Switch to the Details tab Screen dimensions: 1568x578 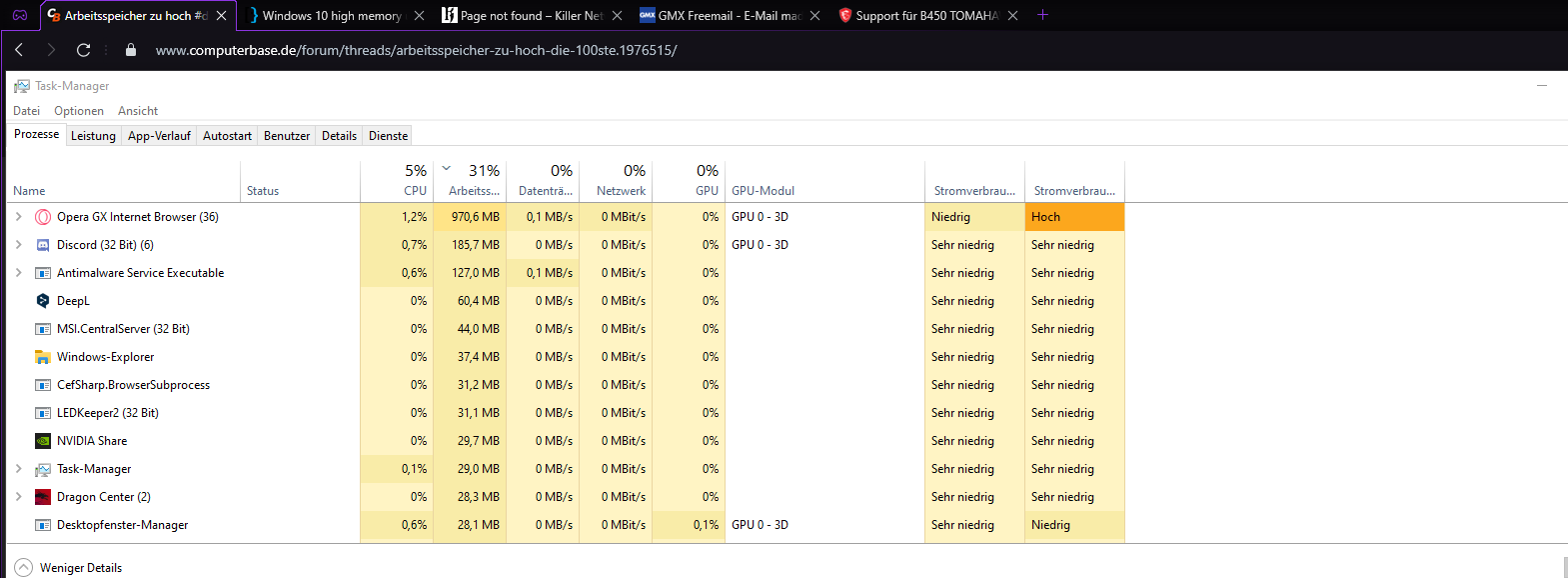tap(339, 136)
